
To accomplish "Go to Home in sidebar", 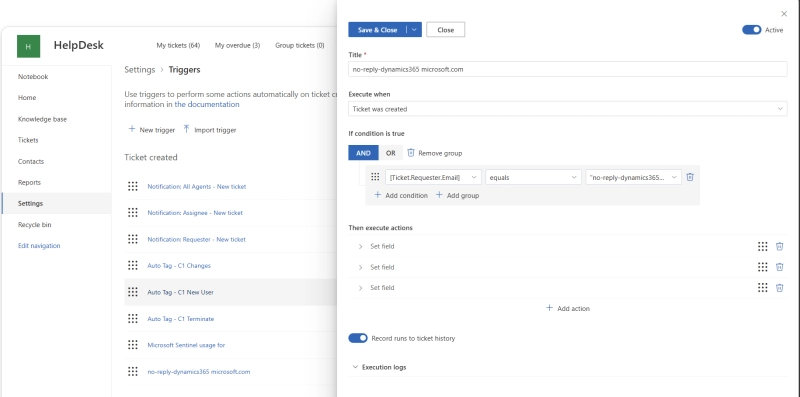I will pyautogui.click(x=27, y=97).
